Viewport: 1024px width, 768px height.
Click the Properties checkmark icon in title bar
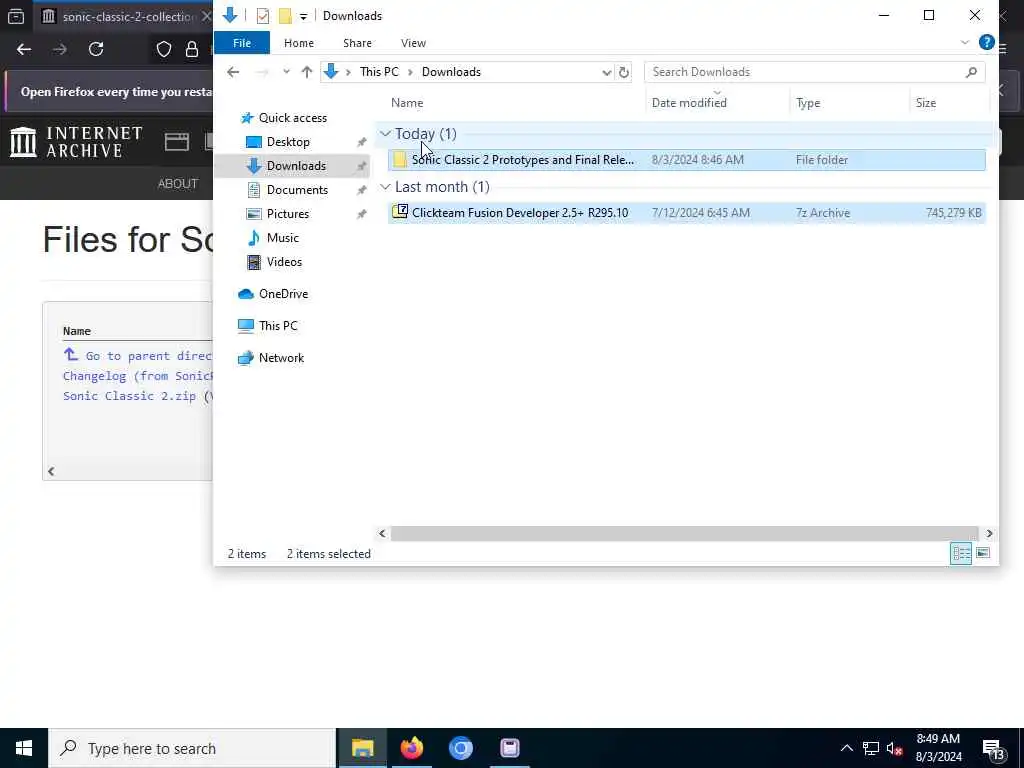263,16
